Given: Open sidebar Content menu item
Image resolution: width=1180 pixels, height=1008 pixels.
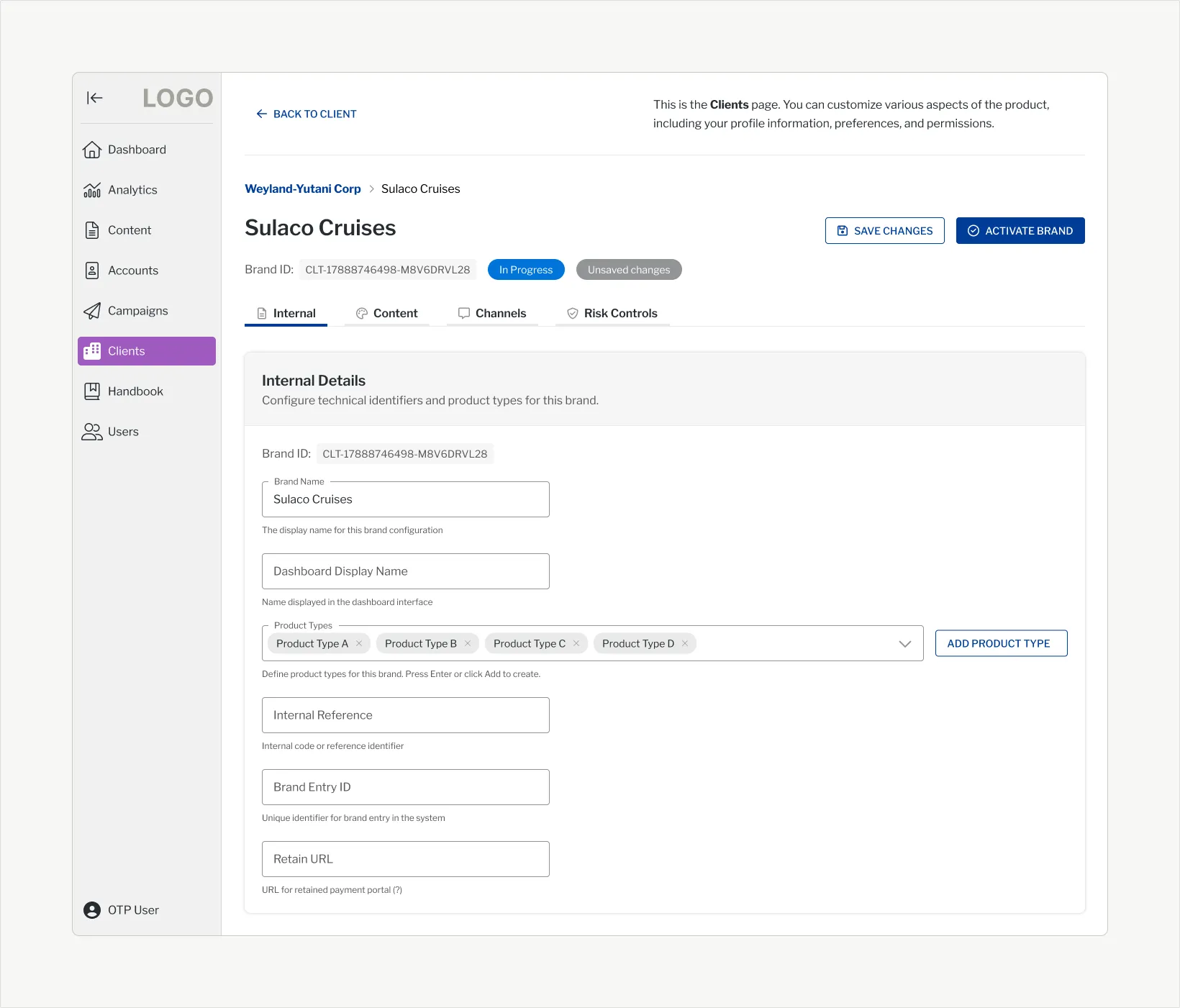Looking at the screenshot, I should point(147,230).
